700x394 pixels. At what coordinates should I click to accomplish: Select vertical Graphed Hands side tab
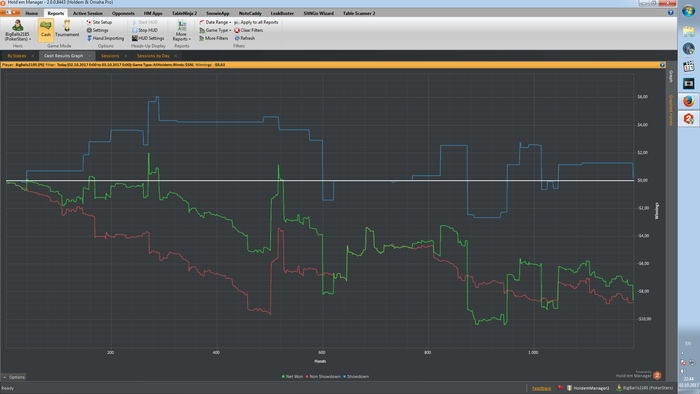click(x=671, y=110)
